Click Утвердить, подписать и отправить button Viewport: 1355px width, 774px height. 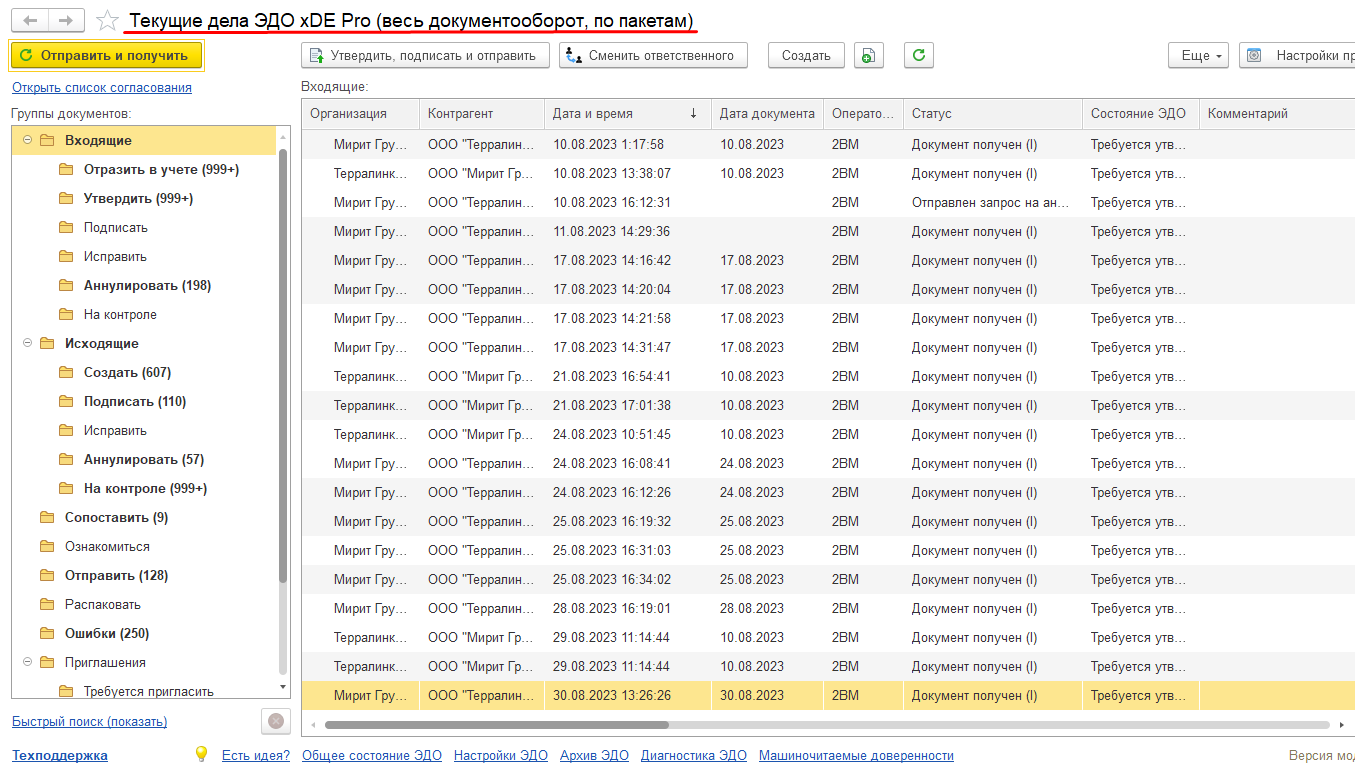(x=426, y=56)
